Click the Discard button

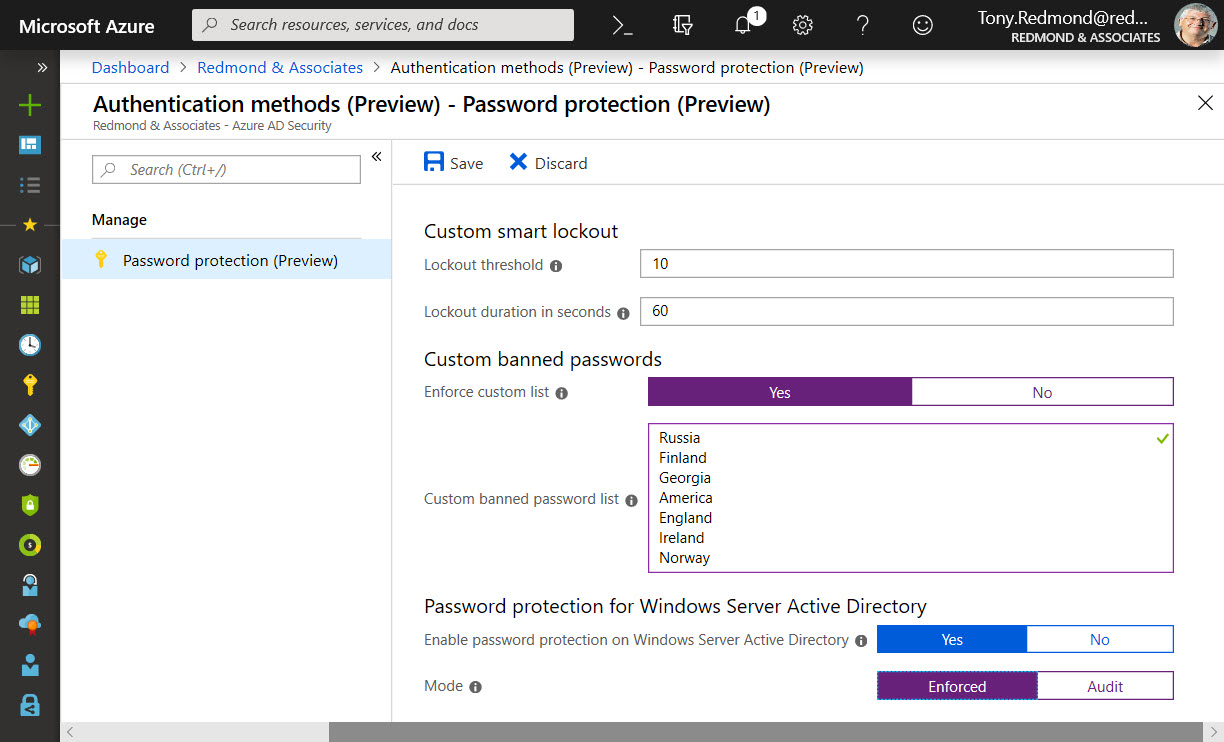[x=548, y=163]
